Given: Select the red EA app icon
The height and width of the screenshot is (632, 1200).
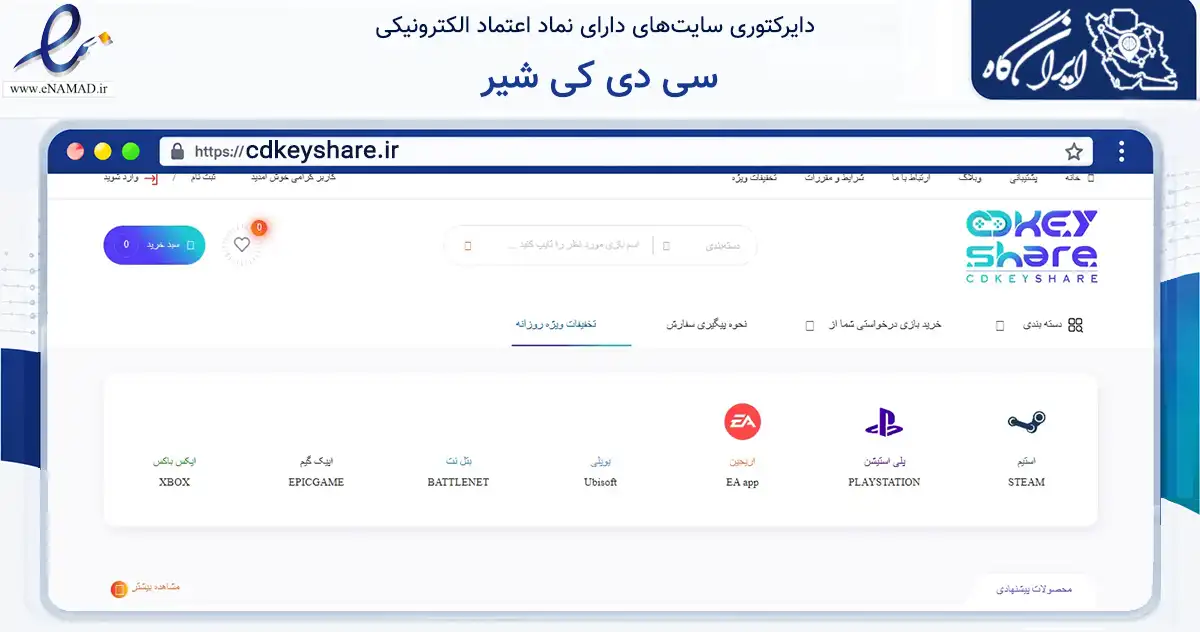Looking at the screenshot, I should tap(742, 422).
